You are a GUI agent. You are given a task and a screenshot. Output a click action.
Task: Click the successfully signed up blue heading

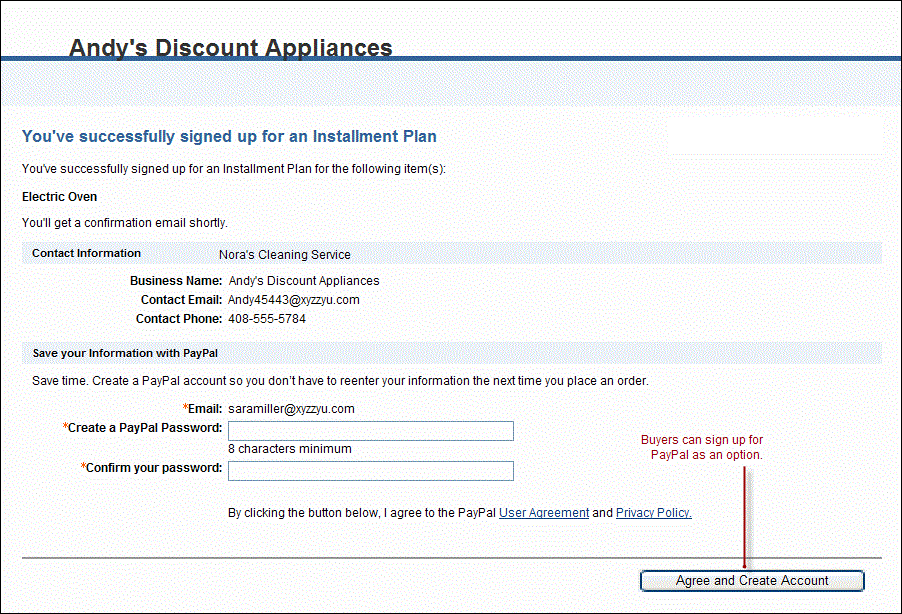229,136
